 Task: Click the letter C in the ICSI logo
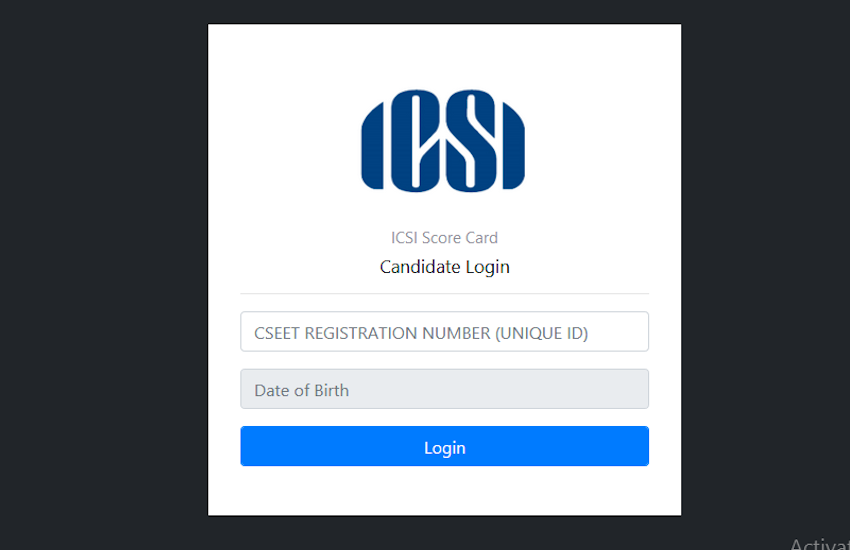[416, 140]
